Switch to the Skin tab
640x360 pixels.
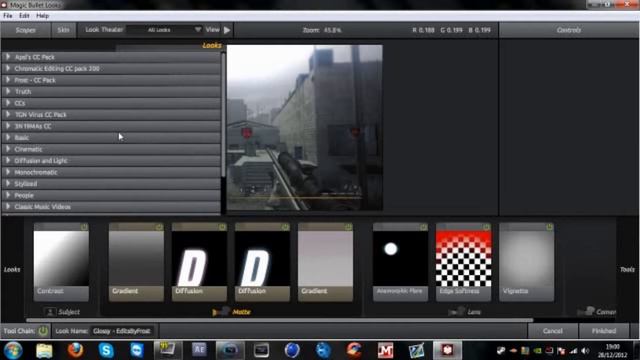coord(63,30)
